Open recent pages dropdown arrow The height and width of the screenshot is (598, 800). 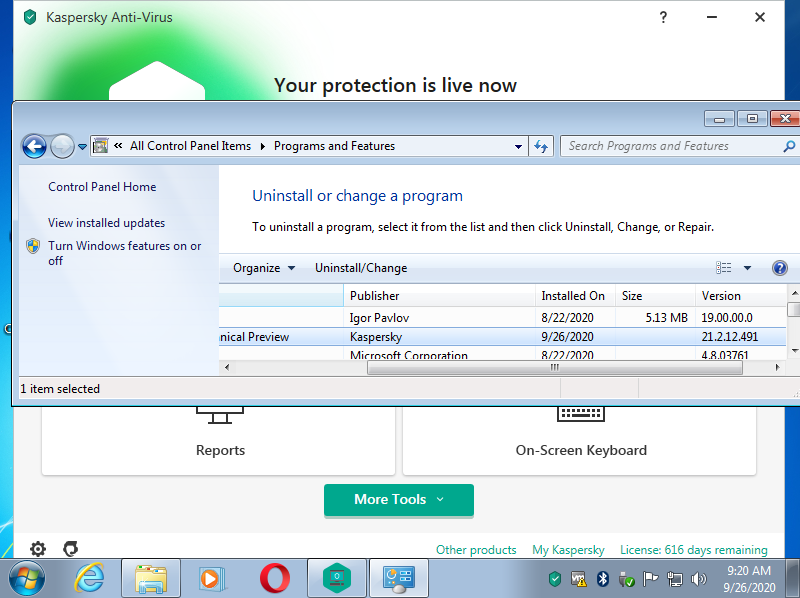pyautogui.click(x=82, y=147)
